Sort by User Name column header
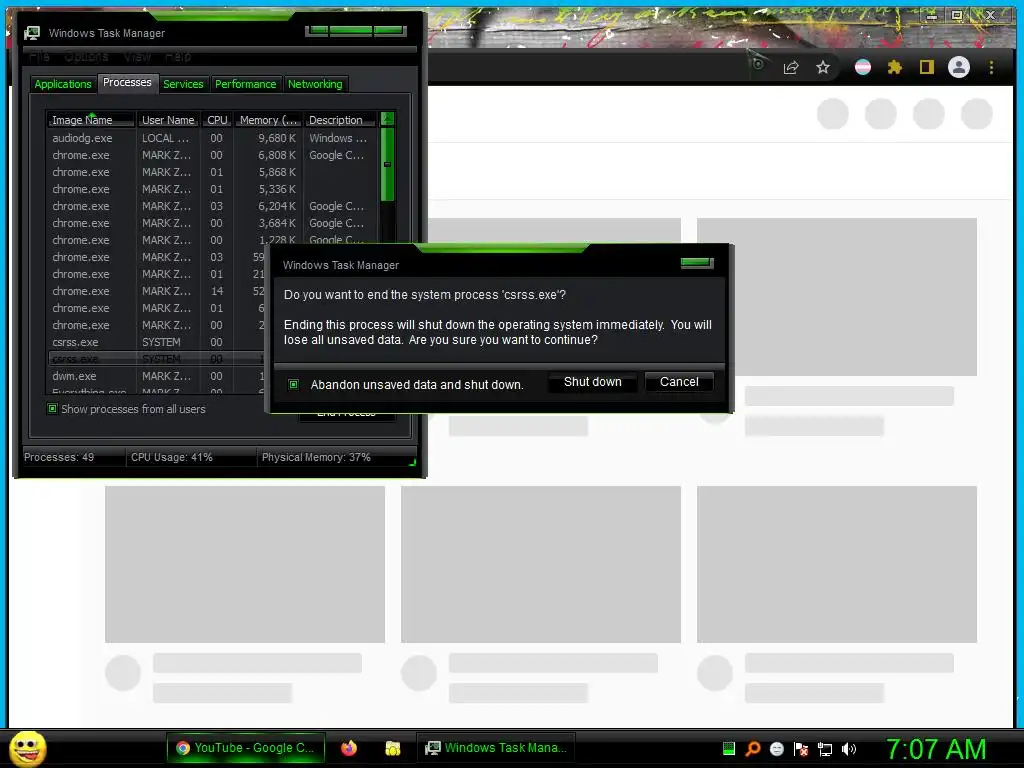This screenshot has height=768, width=1024. click(168, 120)
